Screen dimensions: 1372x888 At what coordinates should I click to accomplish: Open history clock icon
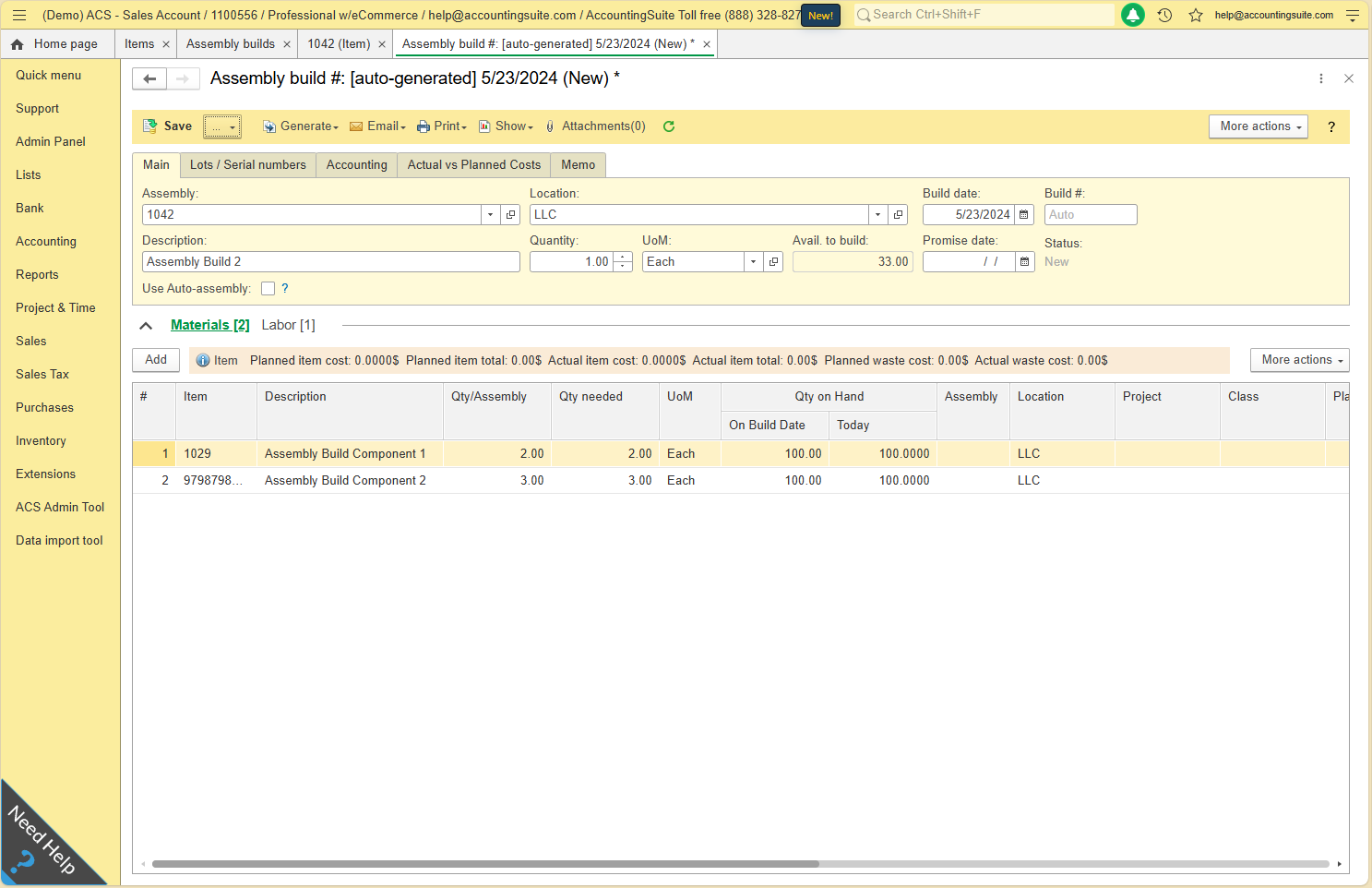tap(1165, 15)
